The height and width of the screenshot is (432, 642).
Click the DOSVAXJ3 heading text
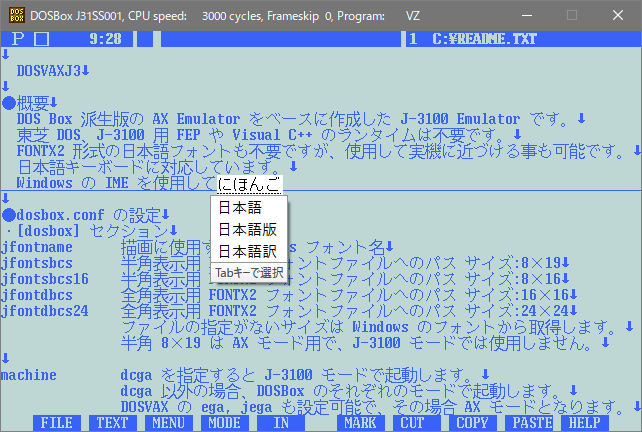[48, 71]
